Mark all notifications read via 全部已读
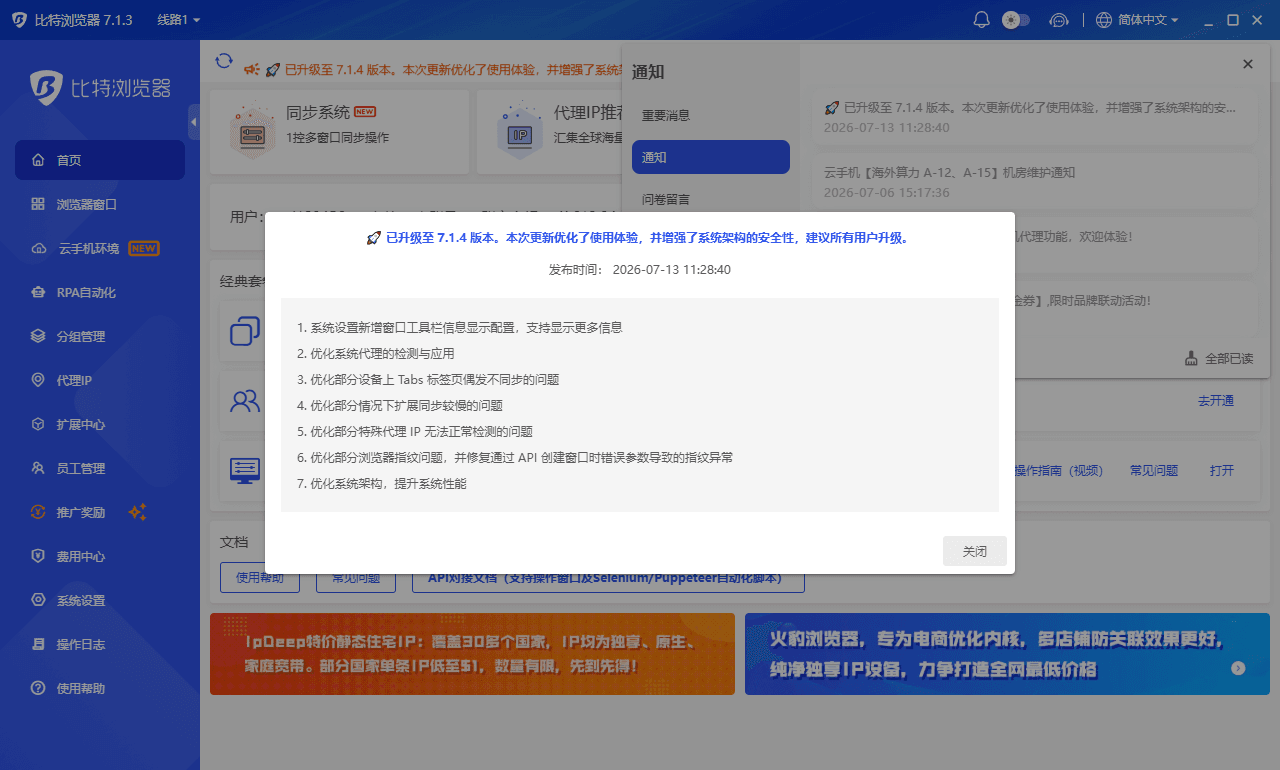The width and height of the screenshot is (1280, 770). 1219,358
